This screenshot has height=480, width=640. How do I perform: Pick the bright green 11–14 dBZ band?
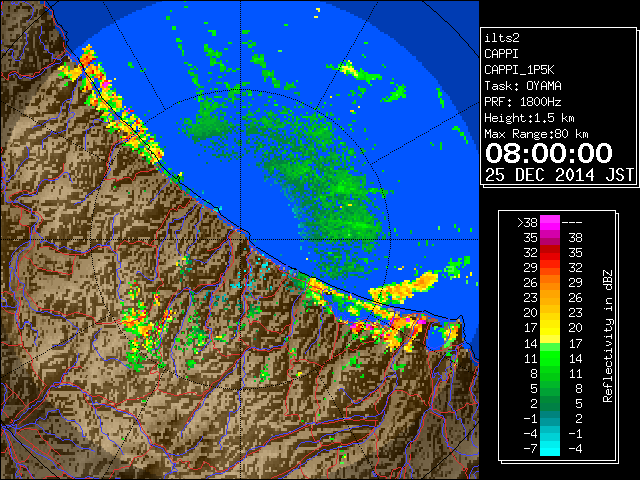[x=550, y=358]
